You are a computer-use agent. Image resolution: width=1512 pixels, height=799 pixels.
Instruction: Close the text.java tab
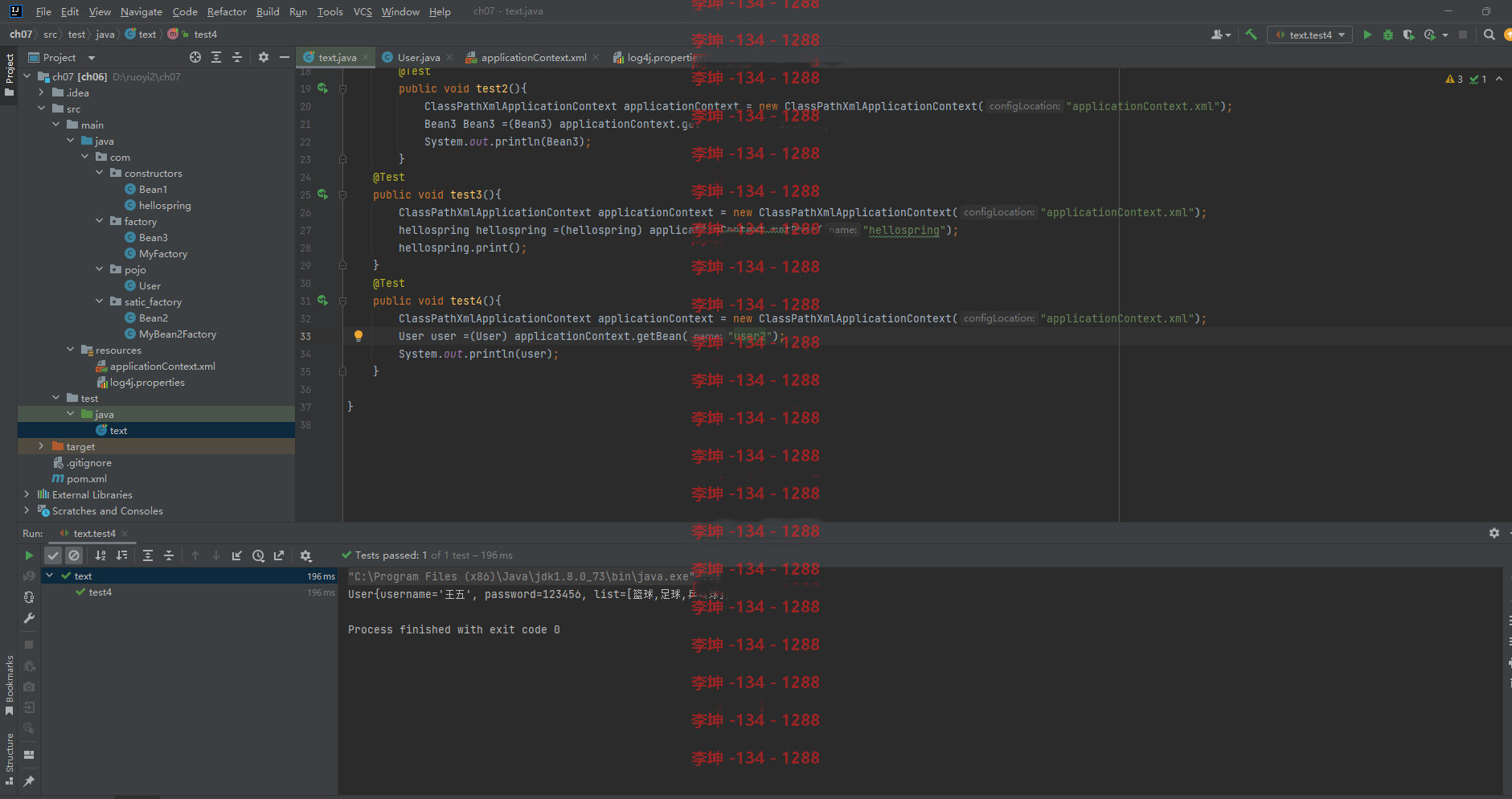pyautogui.click(x=367, y=57)
